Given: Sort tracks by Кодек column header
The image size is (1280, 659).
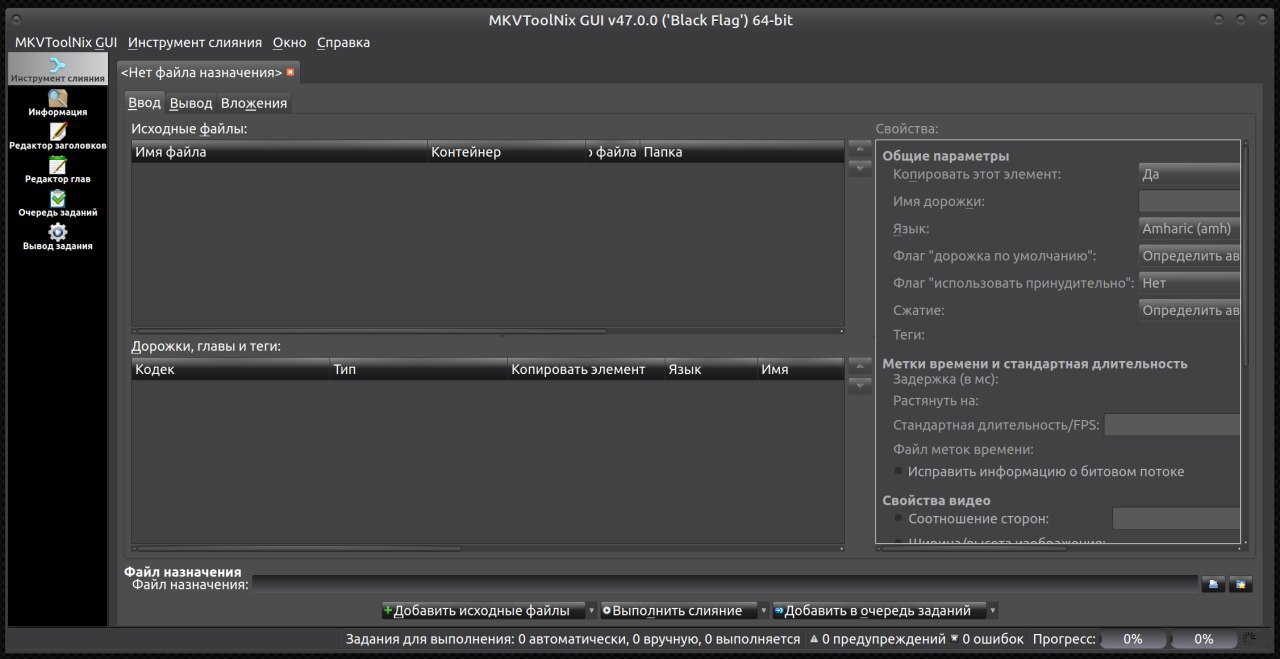Looking at the screenshot, I should [230, 369].
